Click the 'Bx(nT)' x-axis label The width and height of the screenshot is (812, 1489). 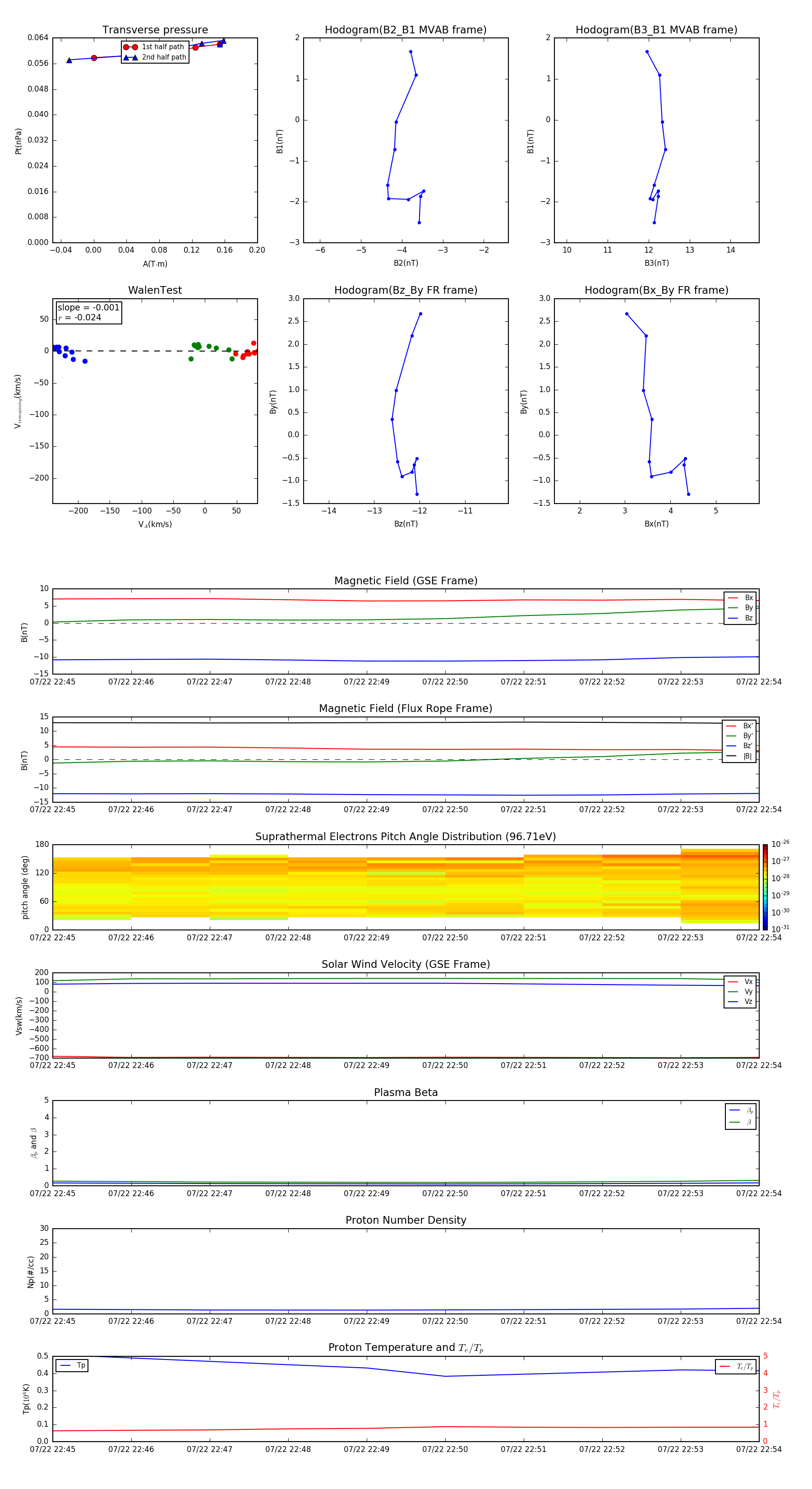pos(656,524)
